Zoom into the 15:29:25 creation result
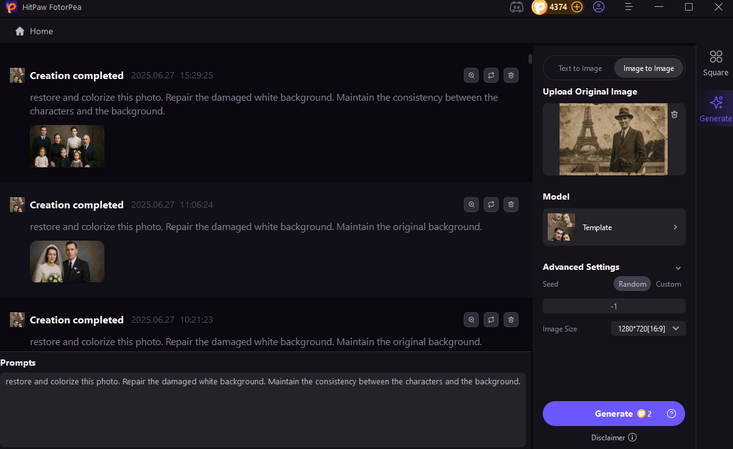 (x=471, y=75)
